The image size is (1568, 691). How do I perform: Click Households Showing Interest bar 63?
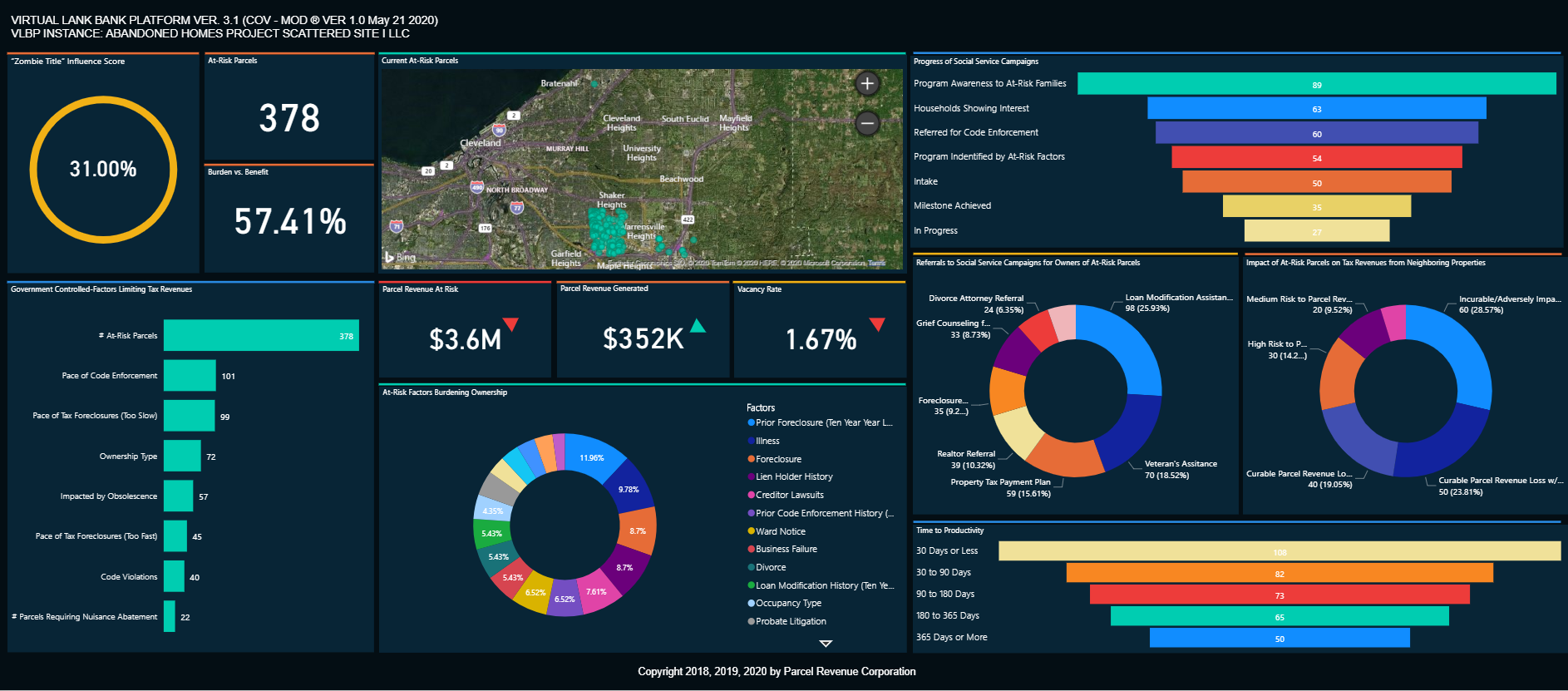(1317, 108)
